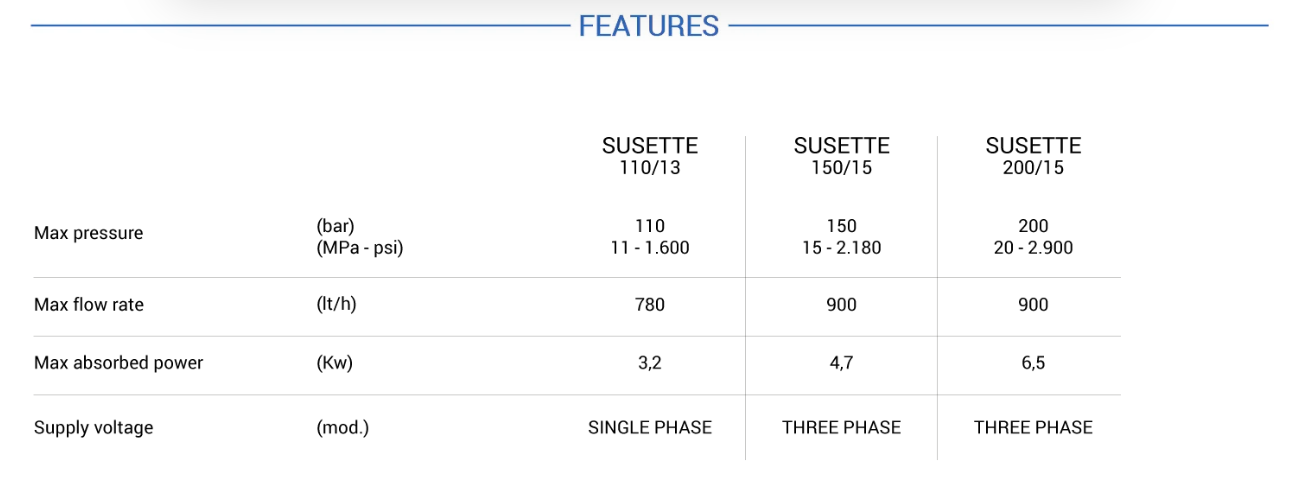
Task: Click the Supply voltage row label
Action: coord(93,428)
